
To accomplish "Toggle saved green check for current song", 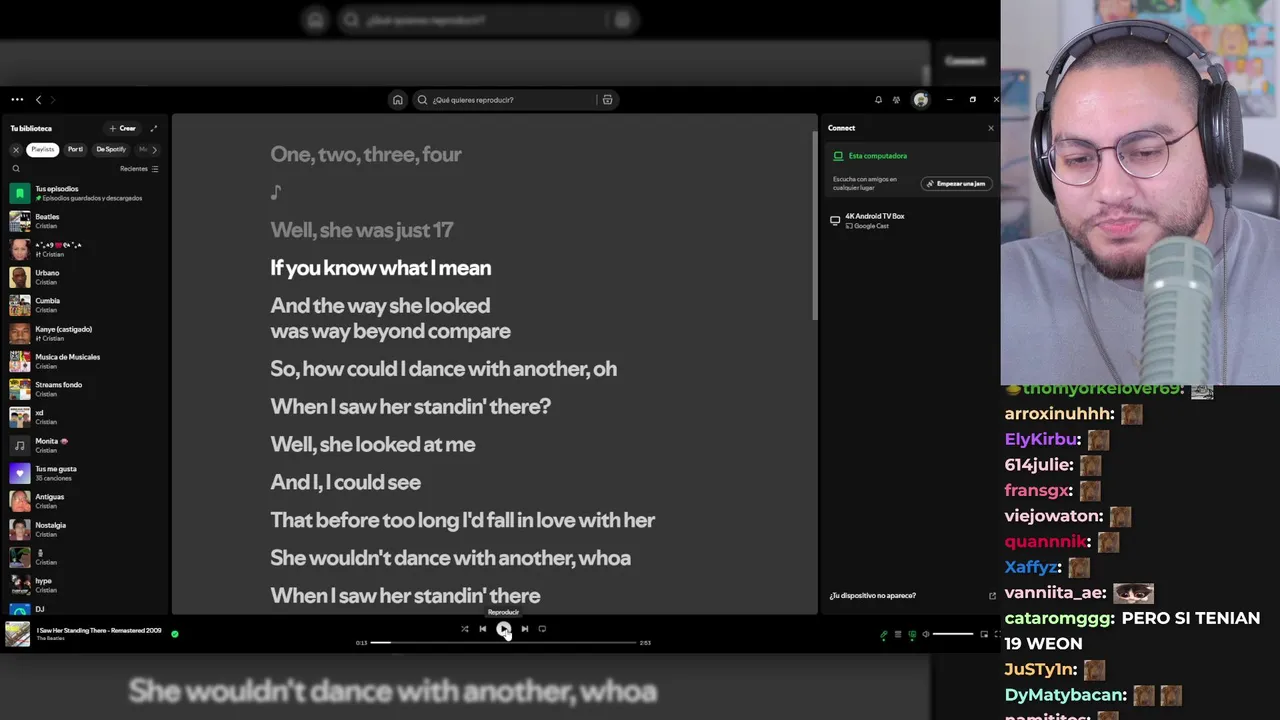I will (175, 633).
